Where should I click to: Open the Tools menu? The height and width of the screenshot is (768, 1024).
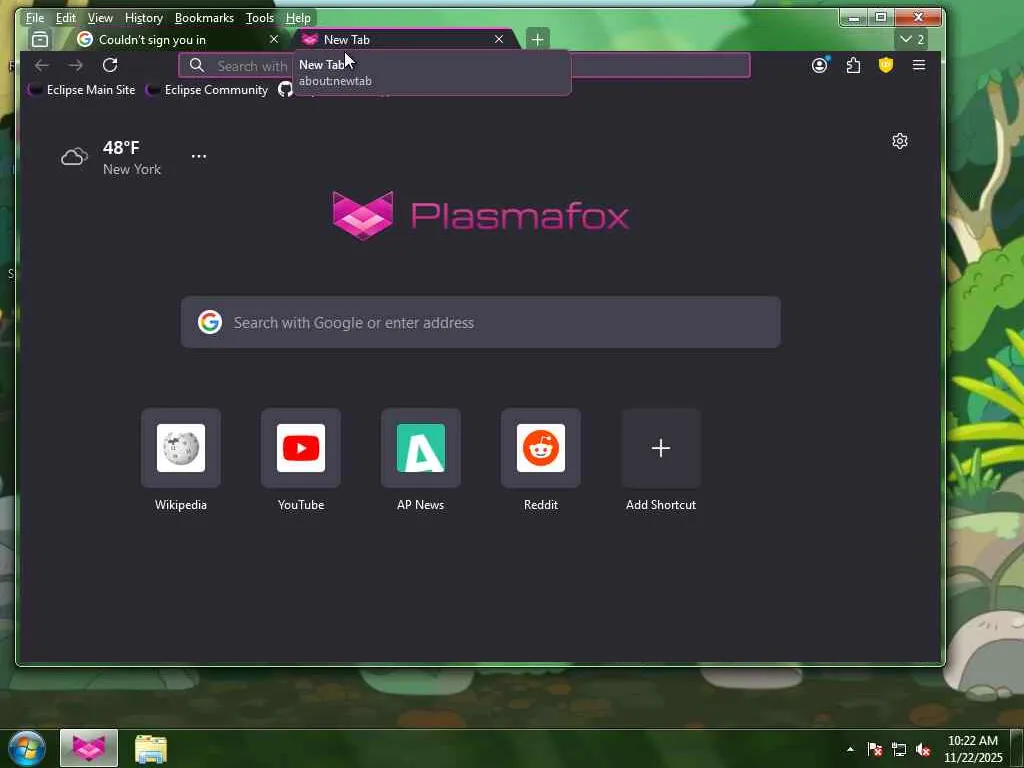pos(259,18)
